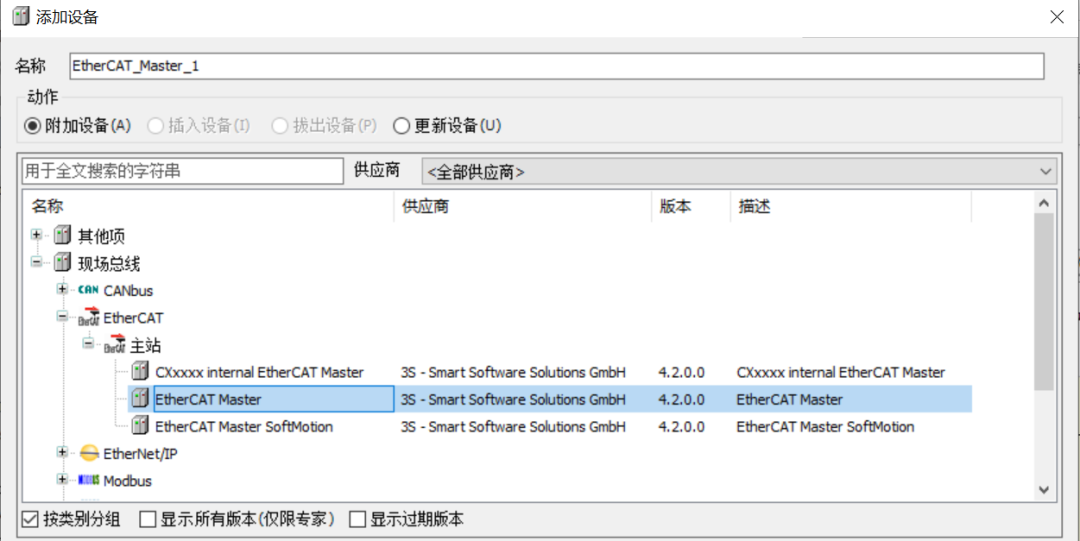Click the 供应商 column header
Viewport: 1080px width, 541px height.
[523, 207]
